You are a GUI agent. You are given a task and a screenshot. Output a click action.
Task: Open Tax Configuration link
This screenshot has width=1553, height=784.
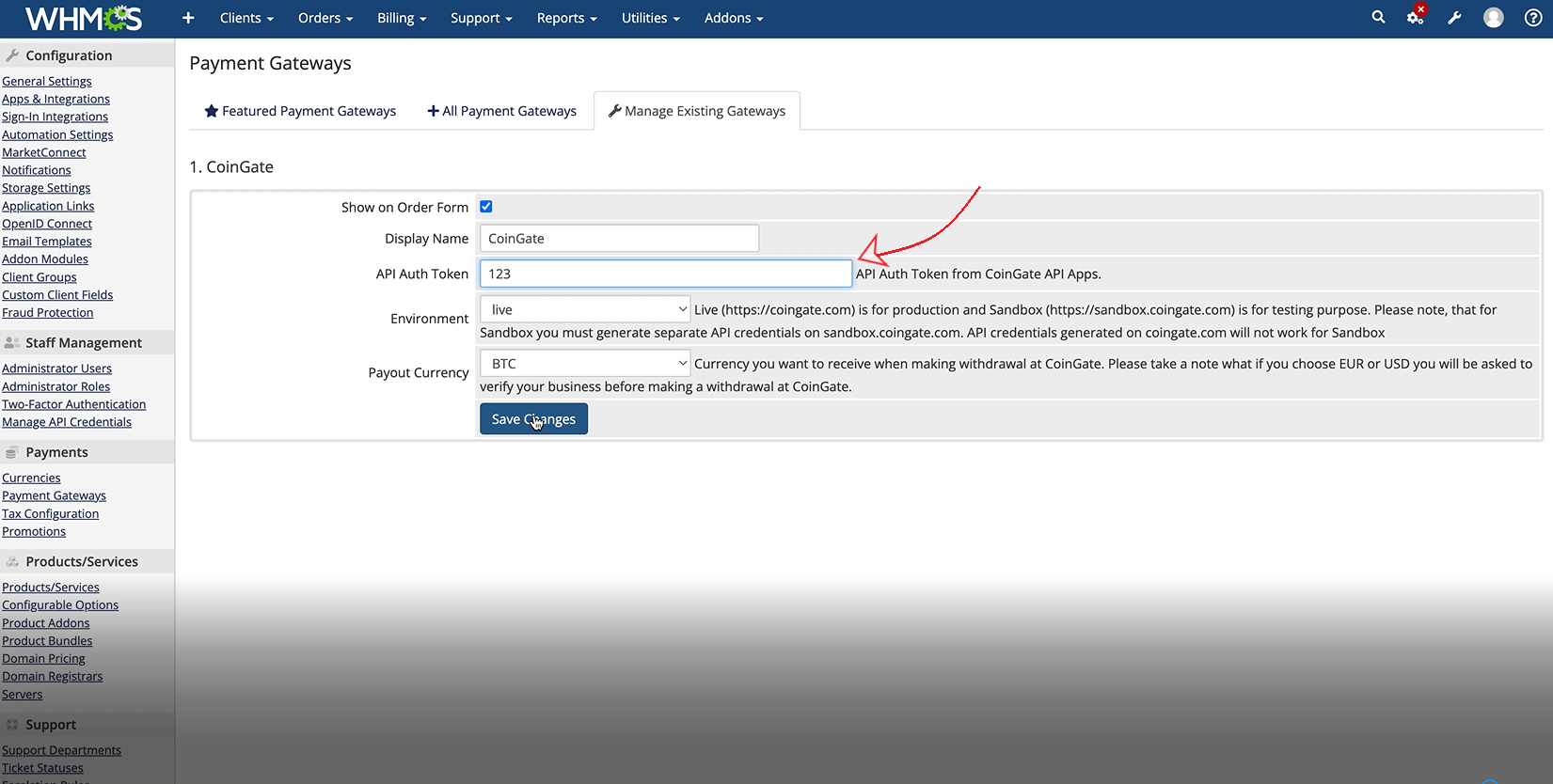[50, 513]
